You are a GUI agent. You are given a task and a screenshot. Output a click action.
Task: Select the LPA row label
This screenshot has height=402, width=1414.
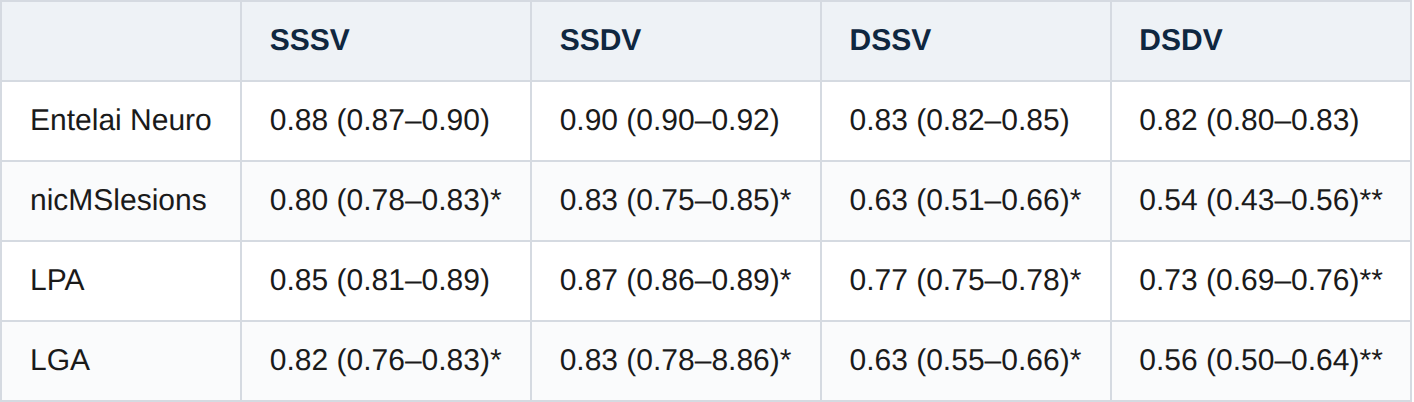tap(57, 281)
